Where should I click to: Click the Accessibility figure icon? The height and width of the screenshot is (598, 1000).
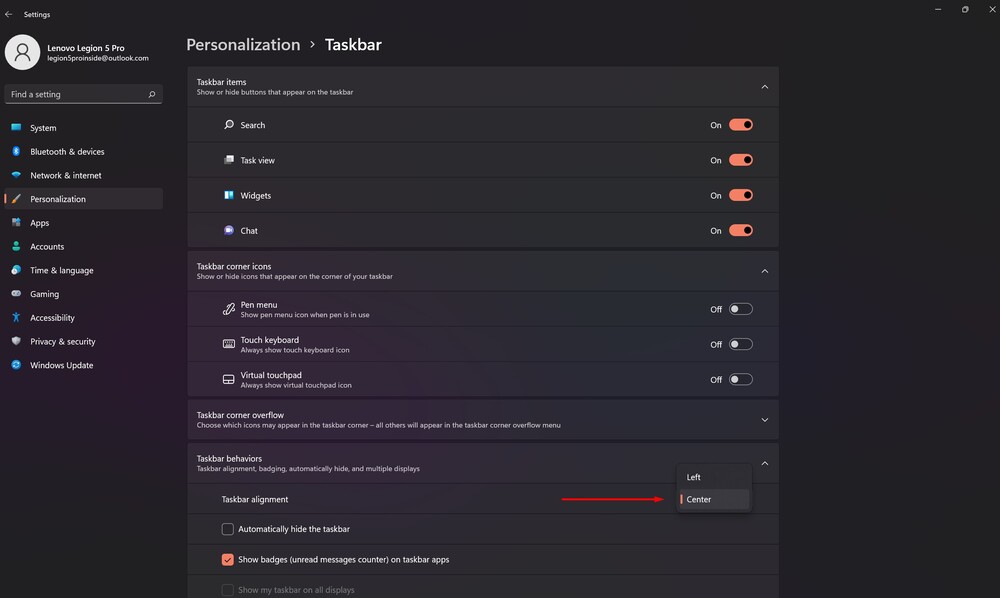[17, 317]
